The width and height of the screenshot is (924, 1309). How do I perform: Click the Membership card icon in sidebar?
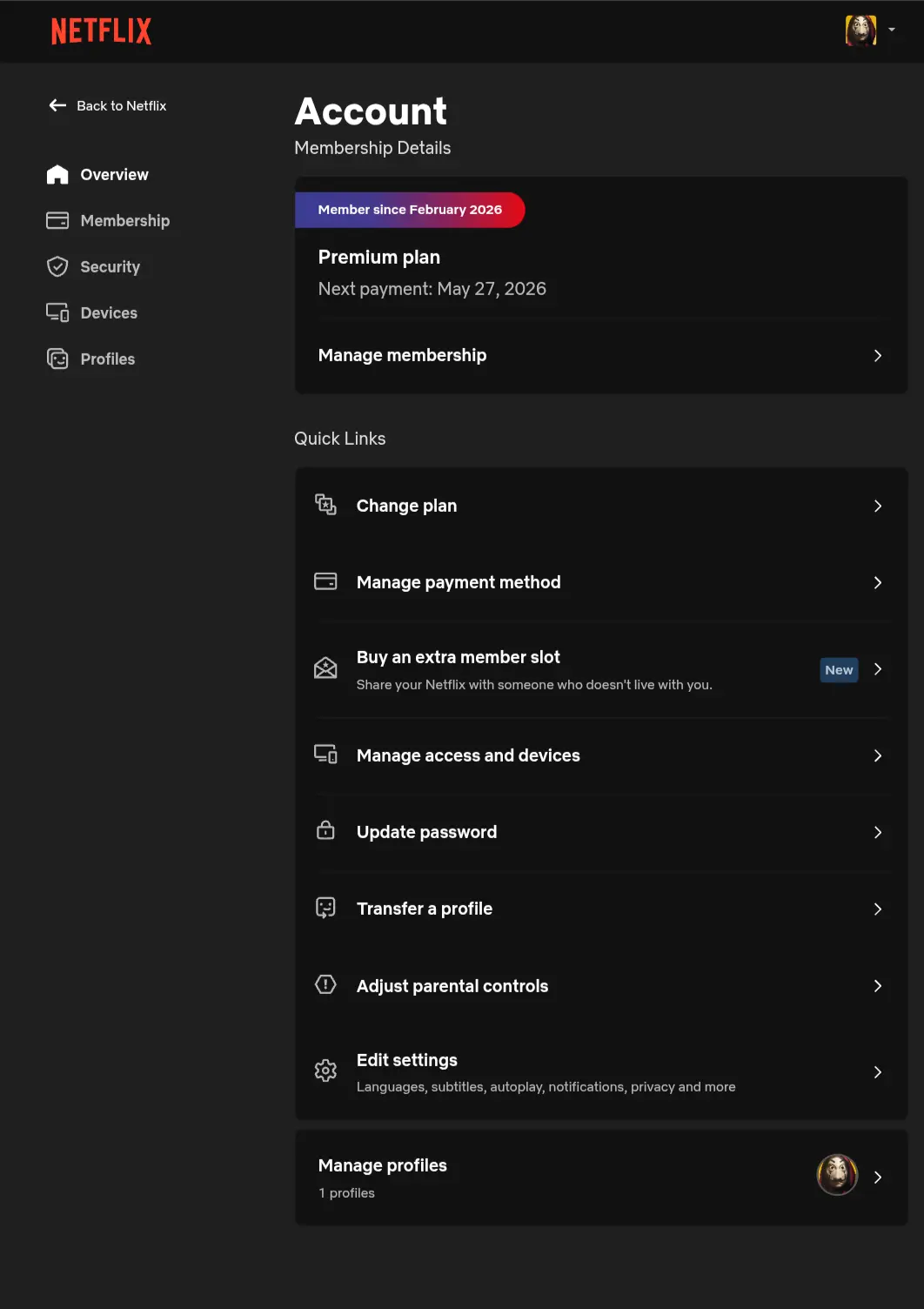tap(57, 220)
